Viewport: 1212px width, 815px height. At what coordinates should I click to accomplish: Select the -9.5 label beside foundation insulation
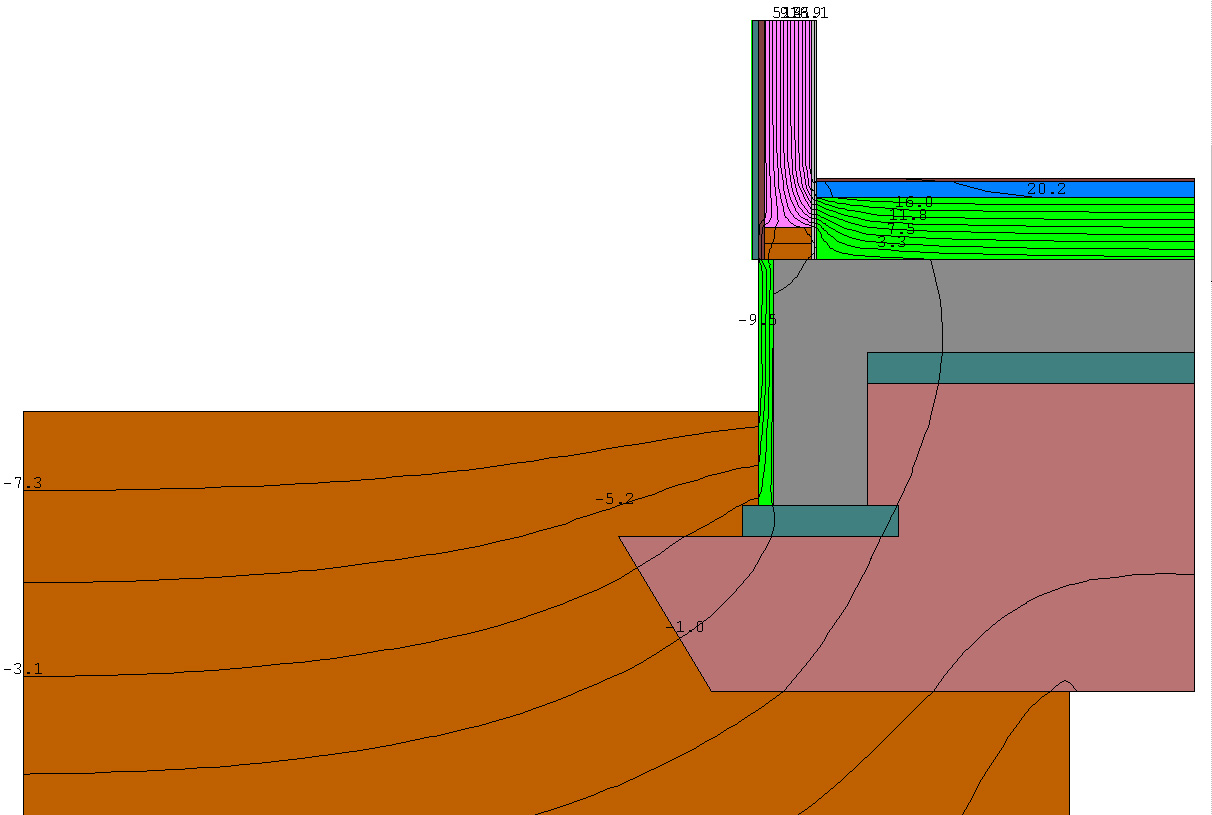pyautogui.click(x=756, y=320)
